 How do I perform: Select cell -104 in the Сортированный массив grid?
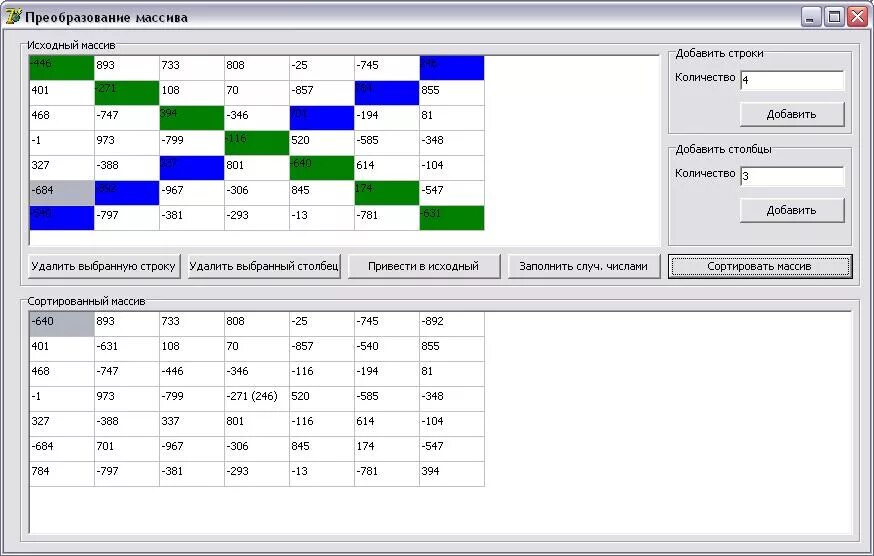pos(452,424)
